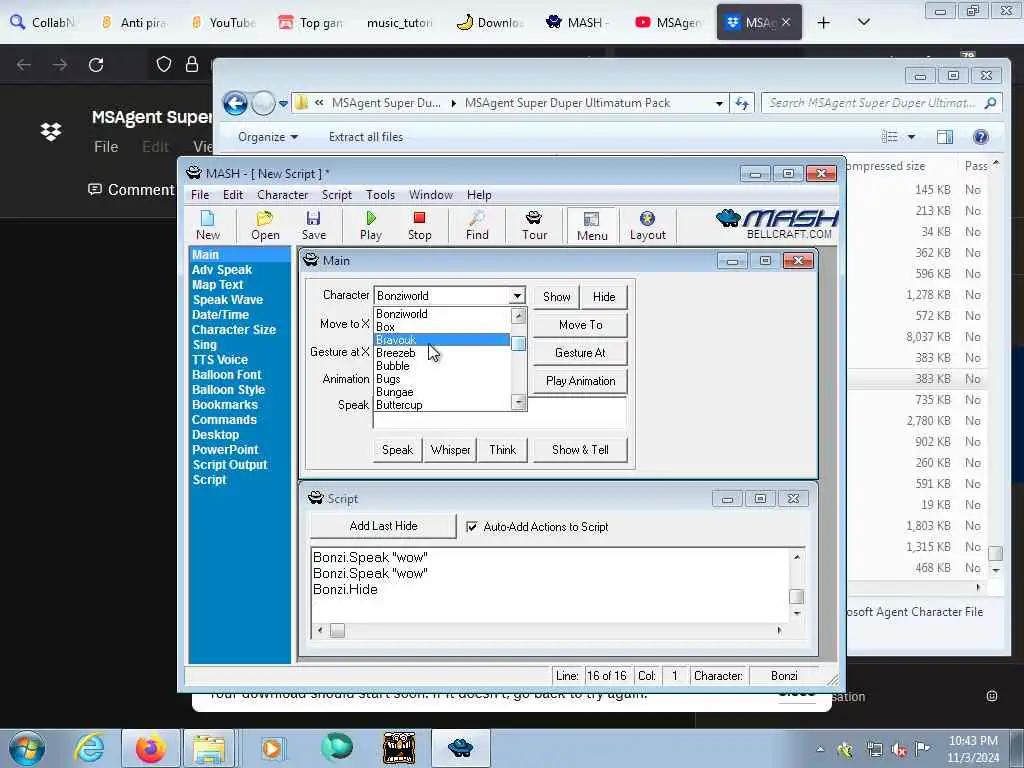Click the Layout toolbar icon

click(x=647, y=225)
